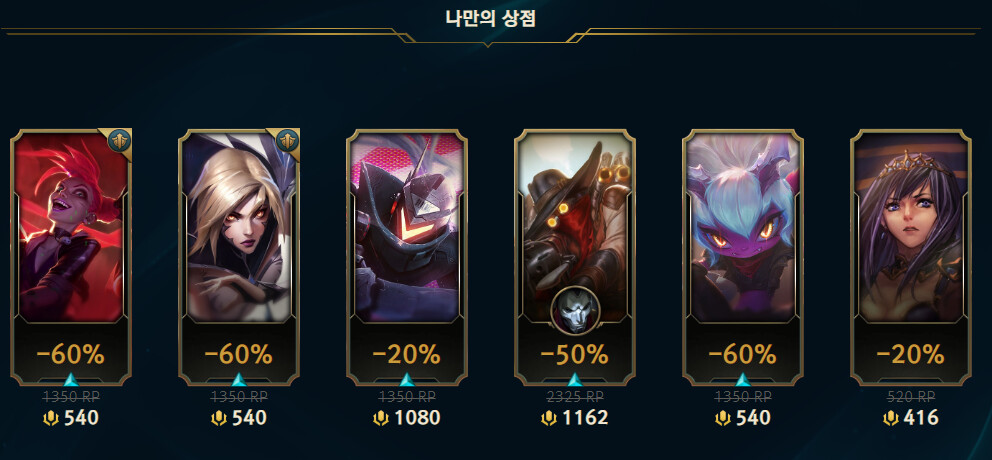Viewport: 992px width, 460px height.
Task: Select the purple dragon yordle skin thumbnail
Action: 743,227
